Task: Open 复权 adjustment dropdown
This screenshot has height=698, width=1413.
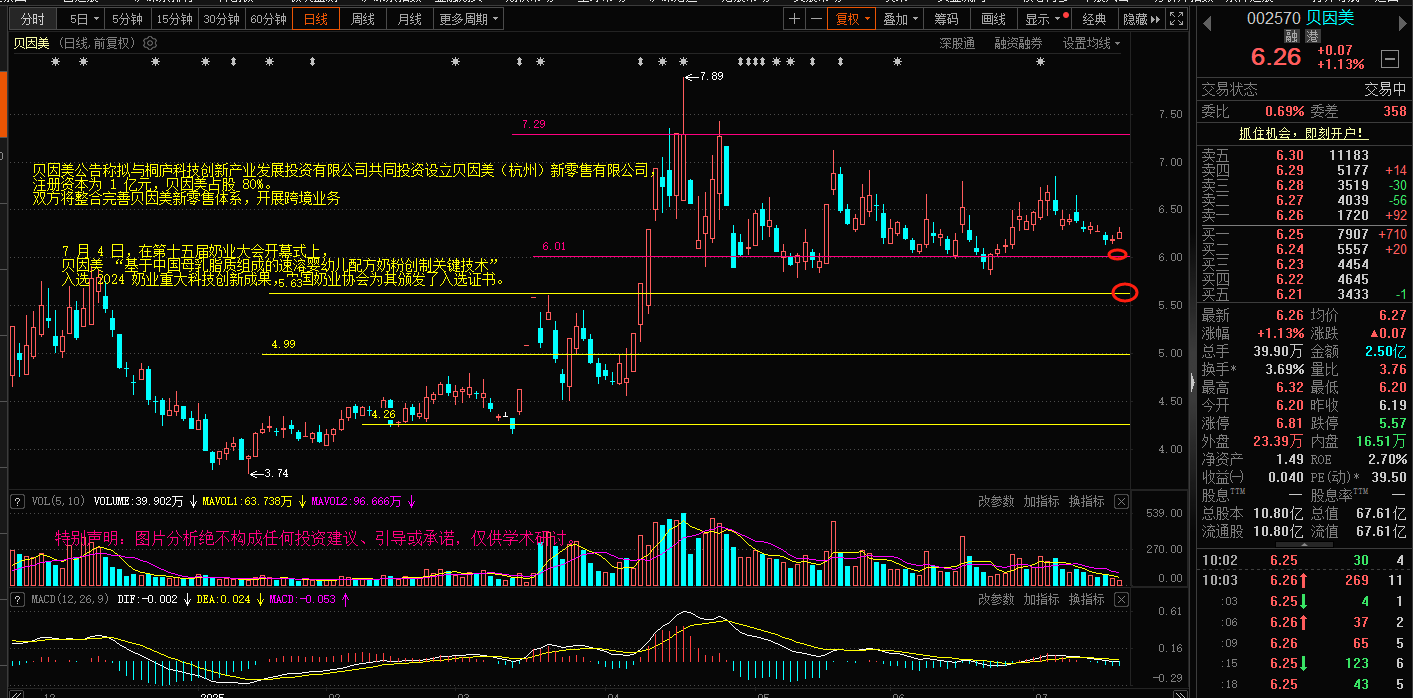Action: coord(853,19)
